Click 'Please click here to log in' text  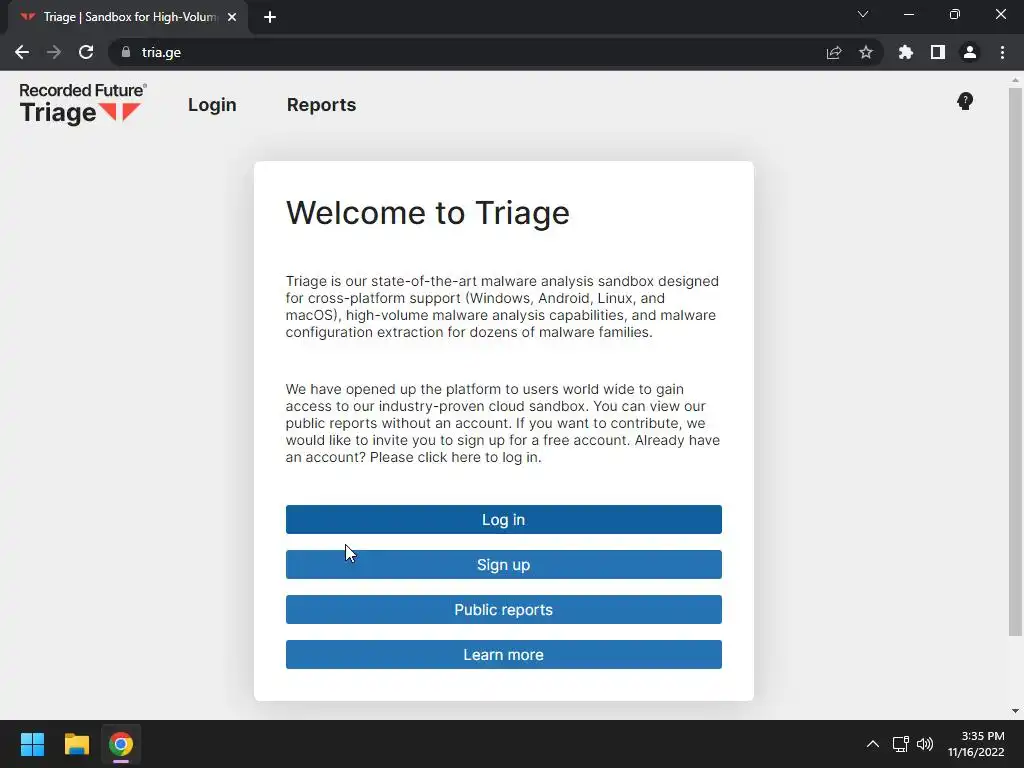coord(456,457)
